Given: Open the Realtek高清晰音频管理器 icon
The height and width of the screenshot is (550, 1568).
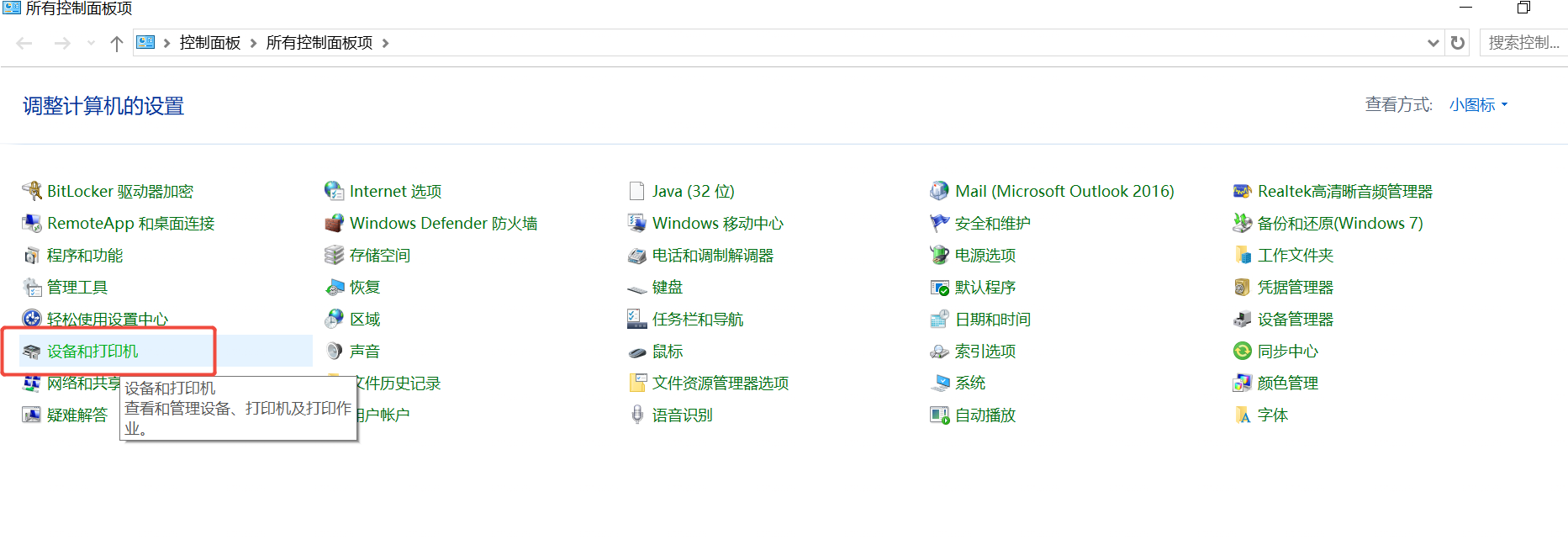Looking at the screenshot, I should tap(1243, 191).
